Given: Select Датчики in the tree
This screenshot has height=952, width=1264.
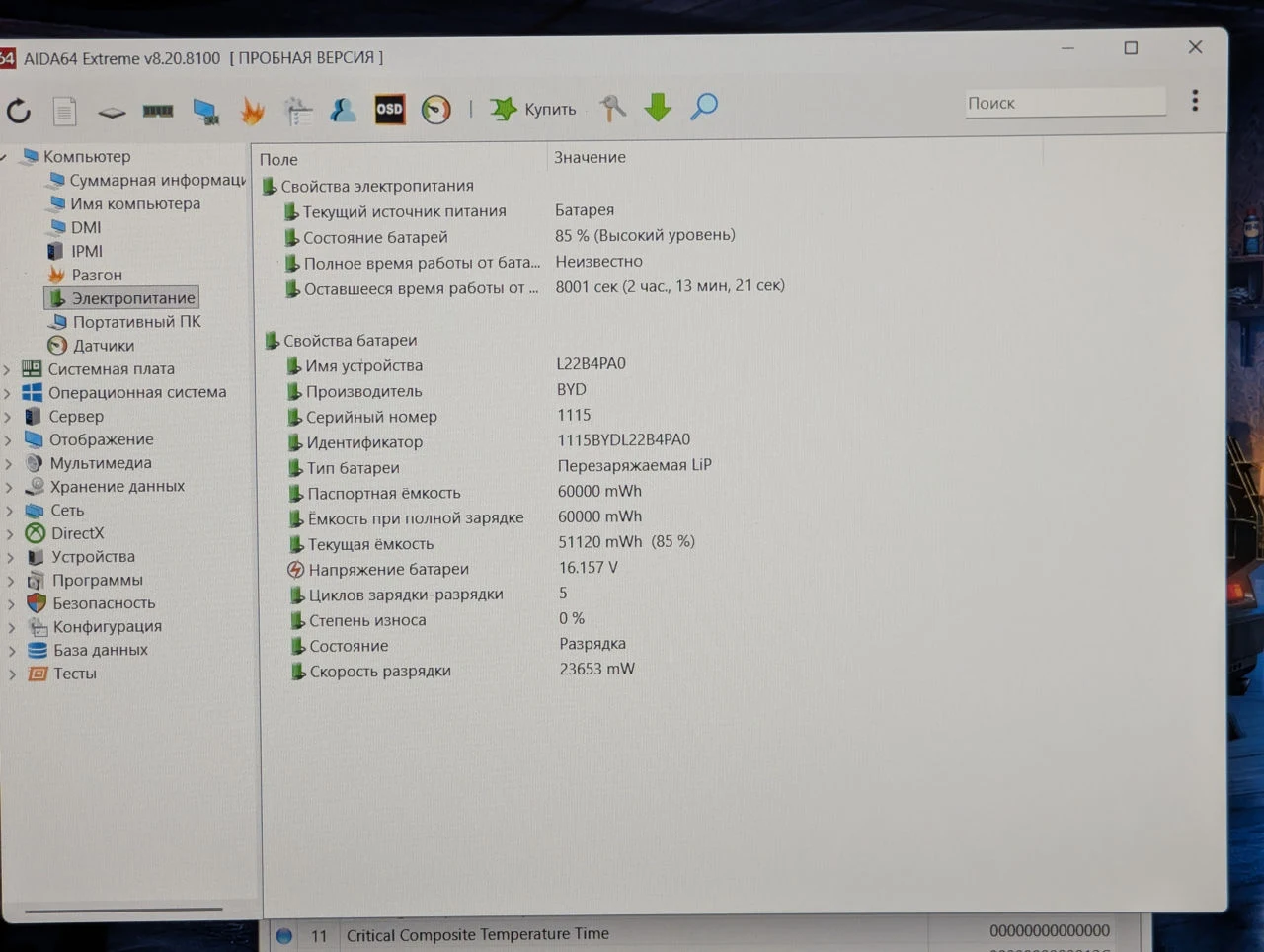Looking at the screenshot, I should (x=91, y=345).
